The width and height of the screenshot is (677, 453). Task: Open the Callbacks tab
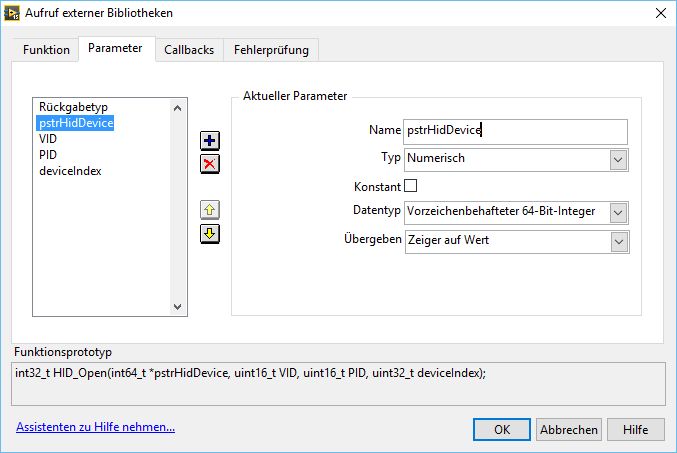(x=189, y=49)
